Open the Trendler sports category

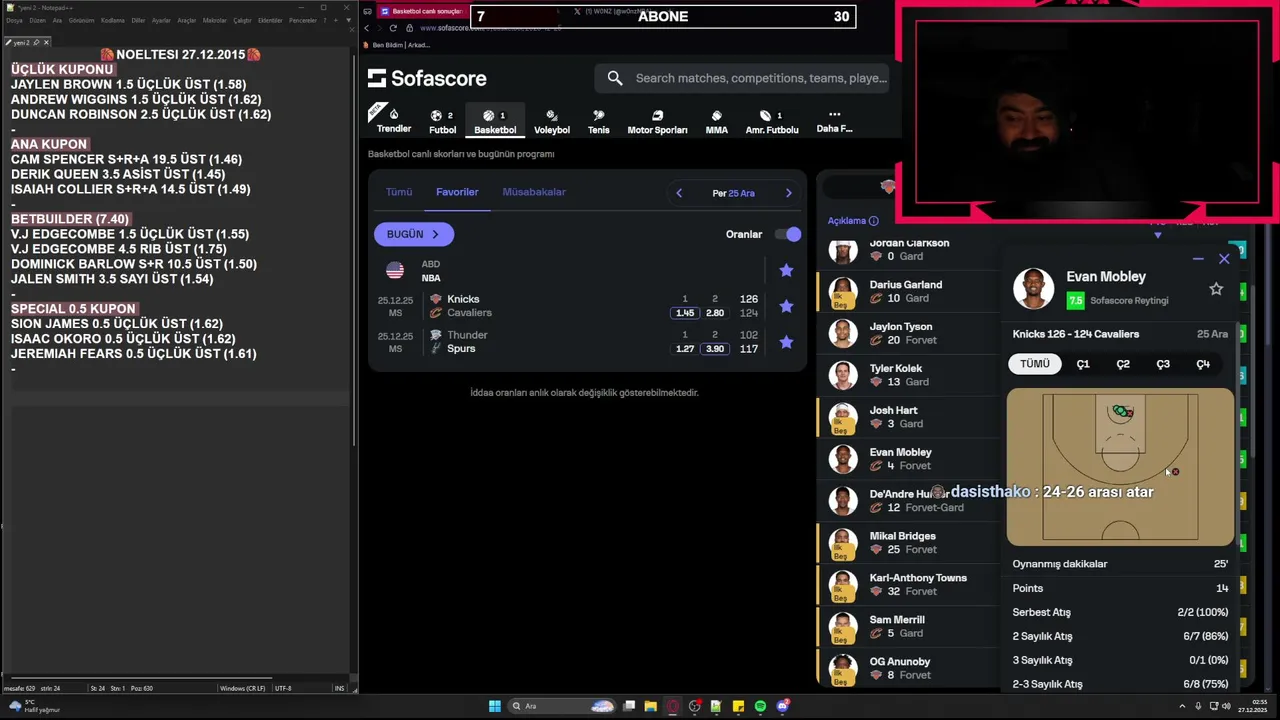point(394,121)
